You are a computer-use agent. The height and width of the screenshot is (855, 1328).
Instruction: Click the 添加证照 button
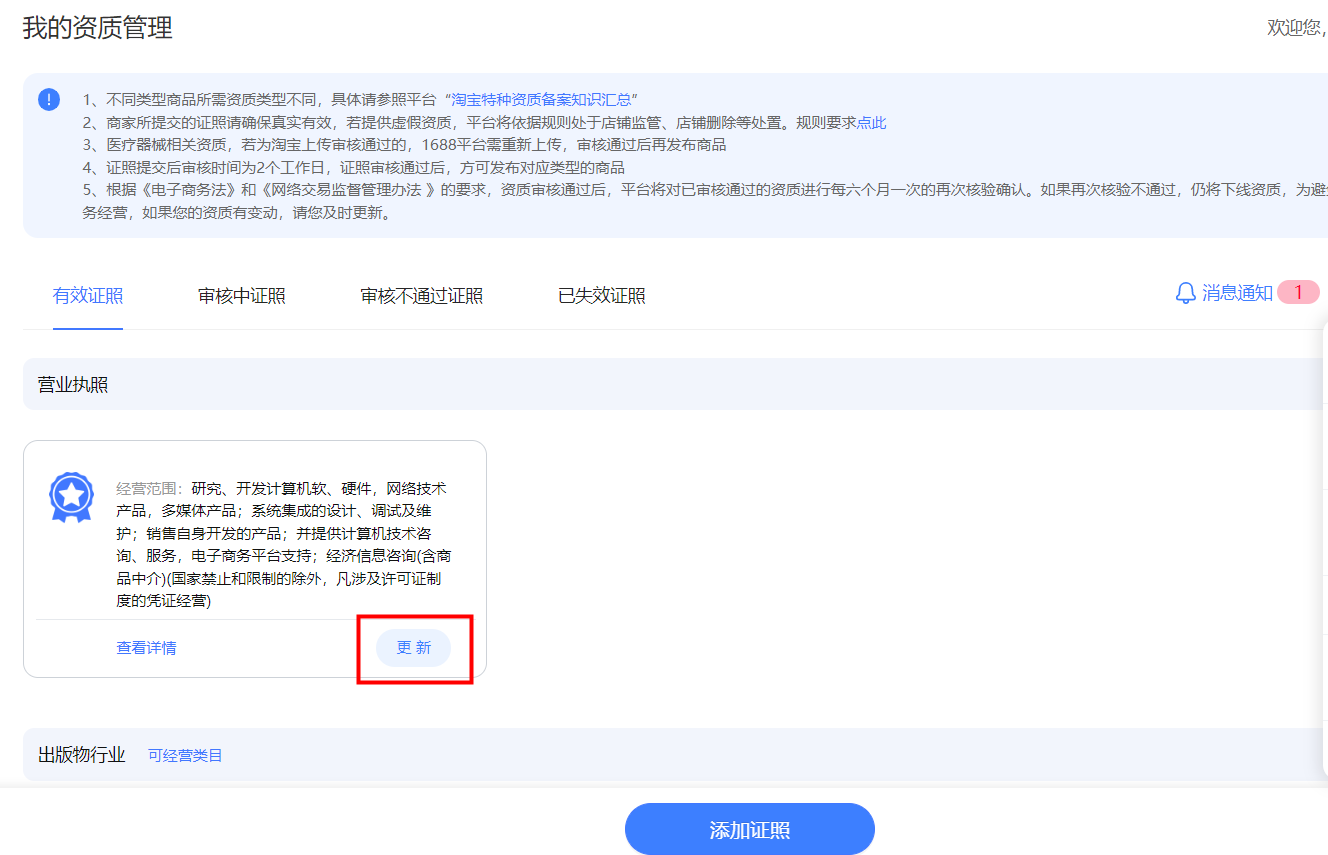click(x=750, y=830)
